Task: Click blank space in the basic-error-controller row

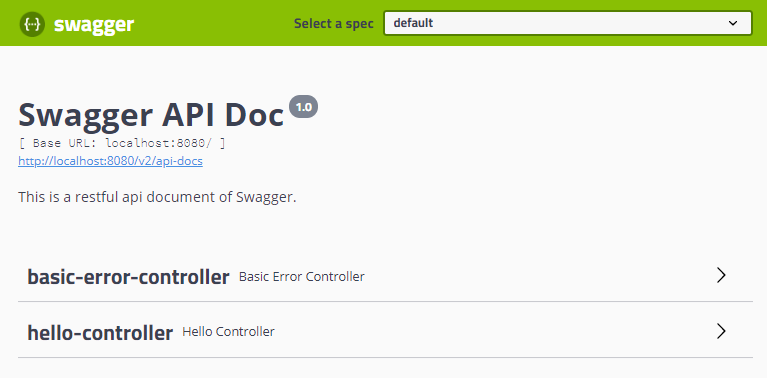Action: (538, 276)
